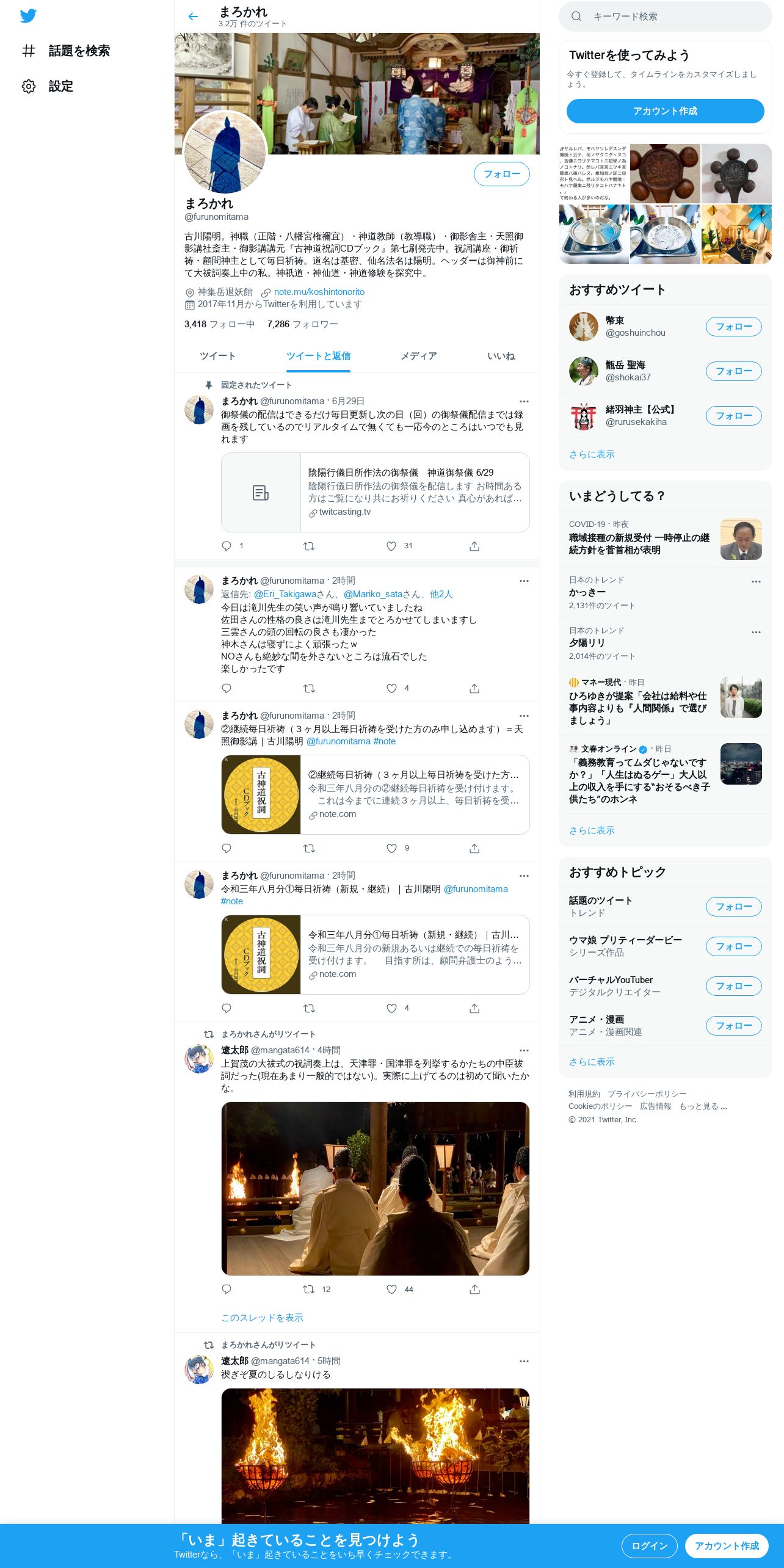Reply to the pinned 6月29日 tweet
Screen dimensions: 784x1568
click(x=227, y=546)
